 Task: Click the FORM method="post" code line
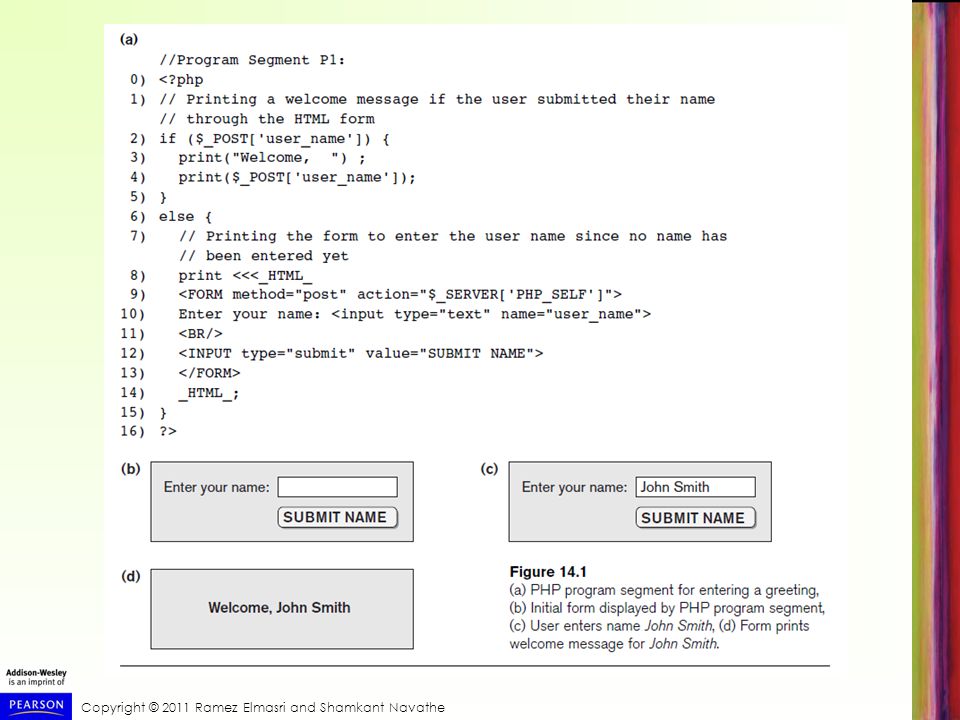[x=400, y=294]
